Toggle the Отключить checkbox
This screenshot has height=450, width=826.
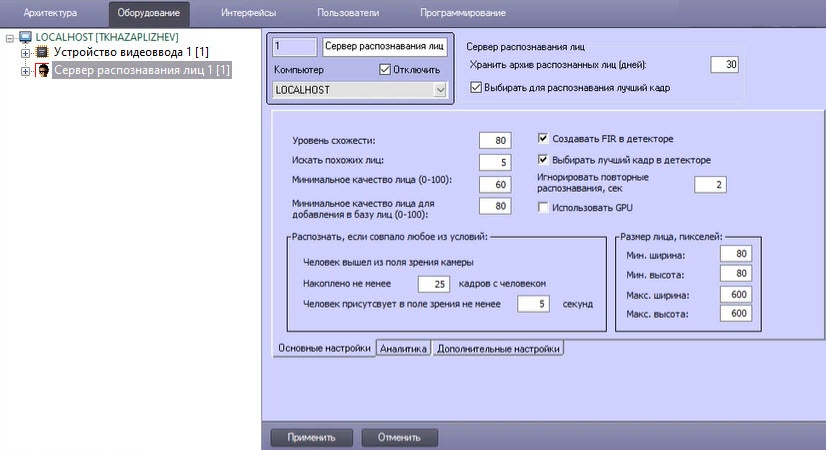coord(386,70)
